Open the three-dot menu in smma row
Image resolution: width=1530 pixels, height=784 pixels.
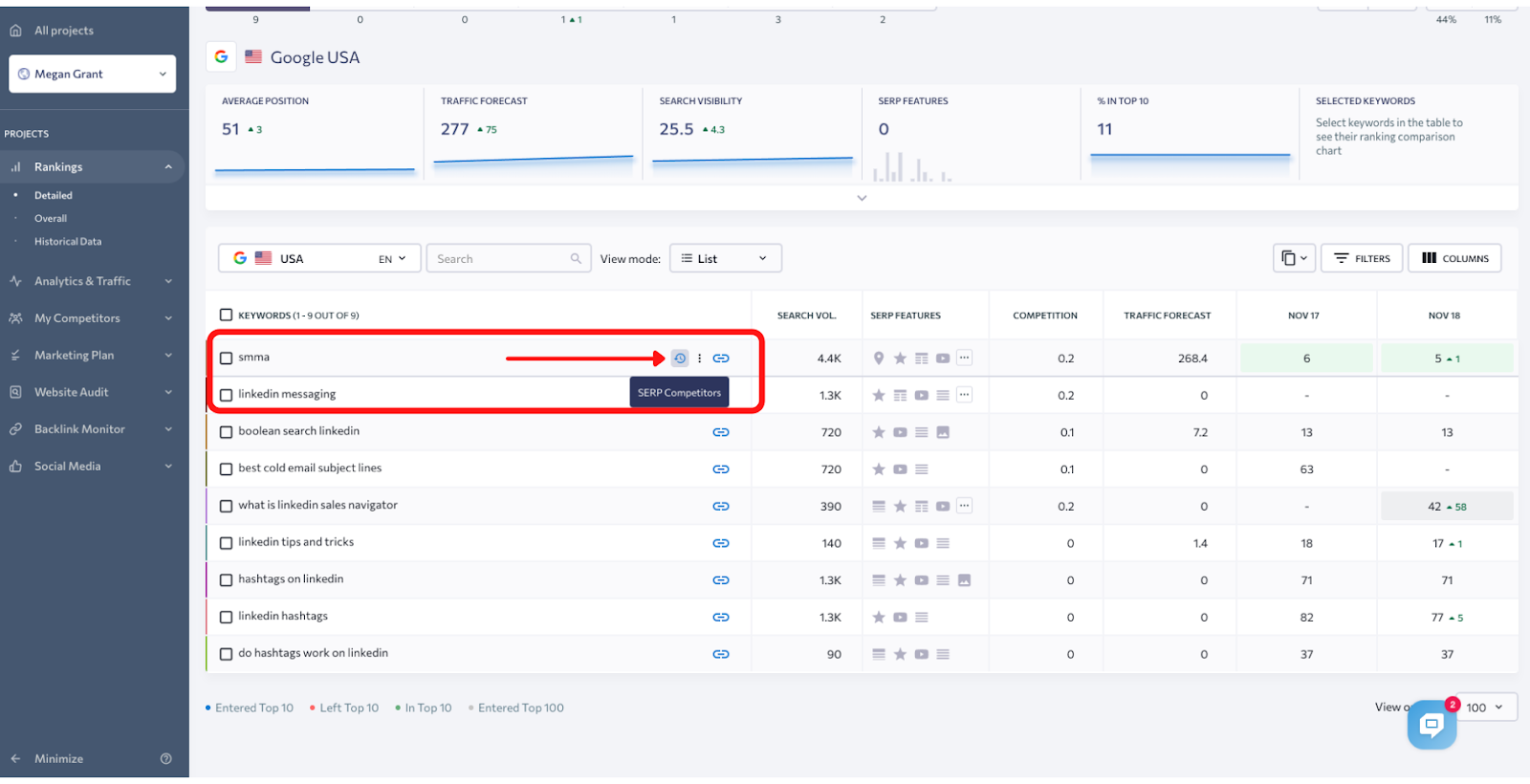[x=700, y=359]
